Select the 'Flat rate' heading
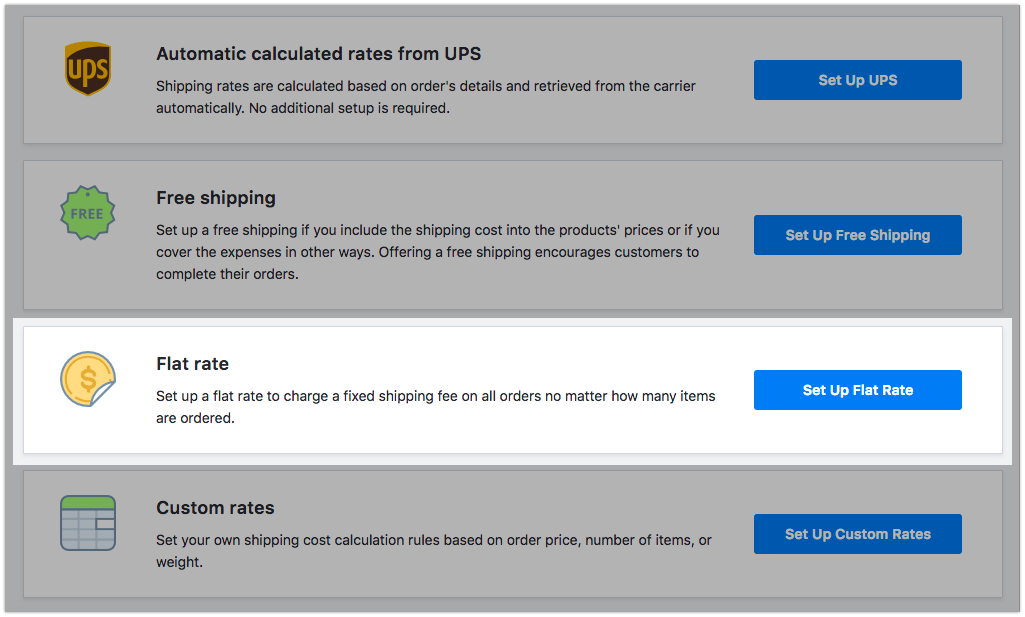The width and height of the screenshot is (1025, 617). pos(193,364)
